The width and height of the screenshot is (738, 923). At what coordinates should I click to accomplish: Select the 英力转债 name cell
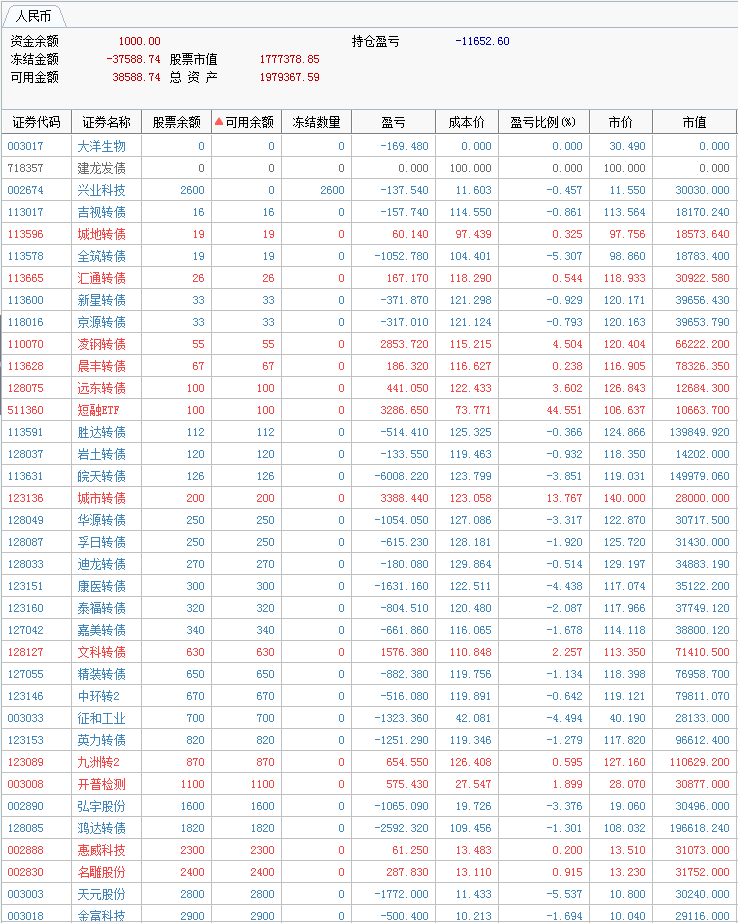pyautogui.click(x=102, y=740)
